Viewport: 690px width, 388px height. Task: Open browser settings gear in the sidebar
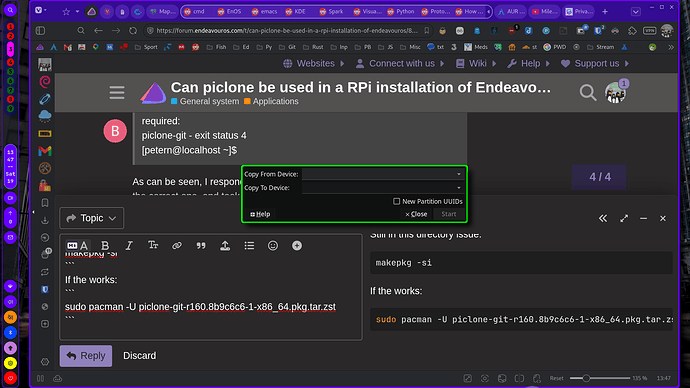[45, 362]
